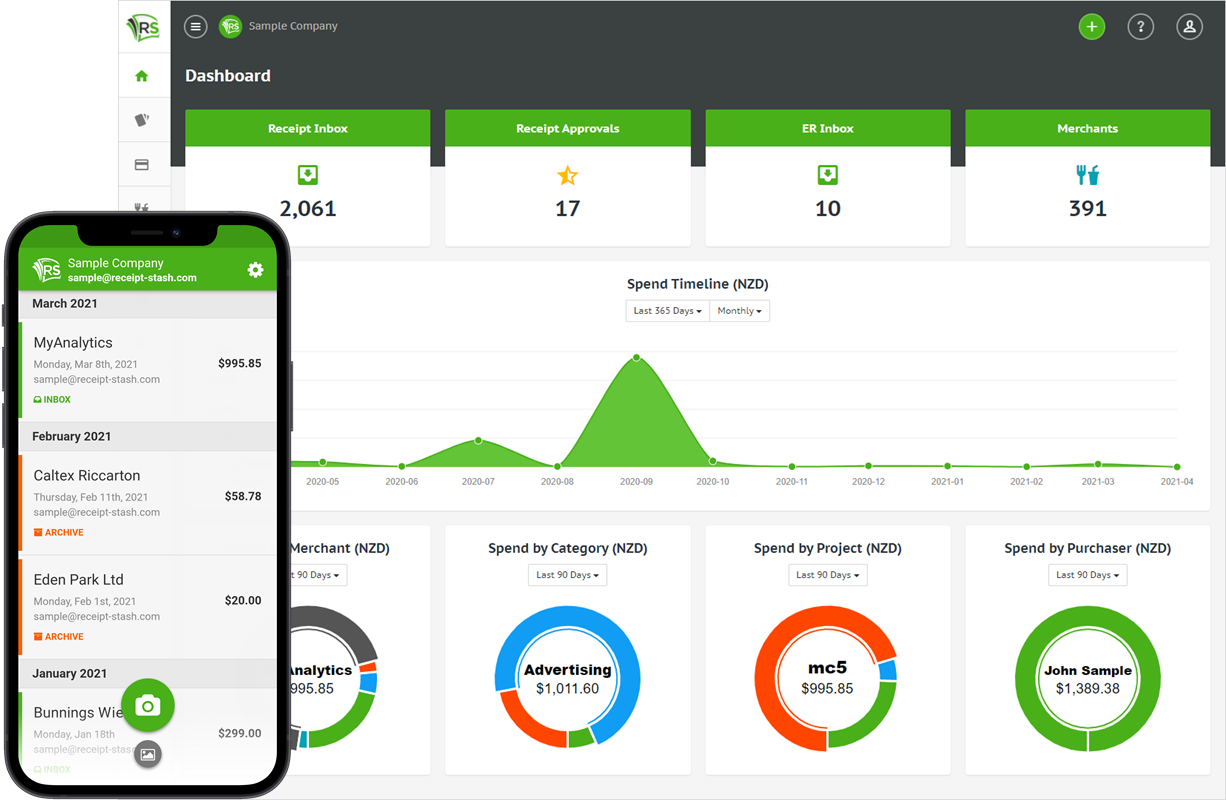Image resolution: width=1226 pixels, height=802 pixels.
Task: Open Spend by Category Last 90 Days dropdown
Action: (567, 575)
